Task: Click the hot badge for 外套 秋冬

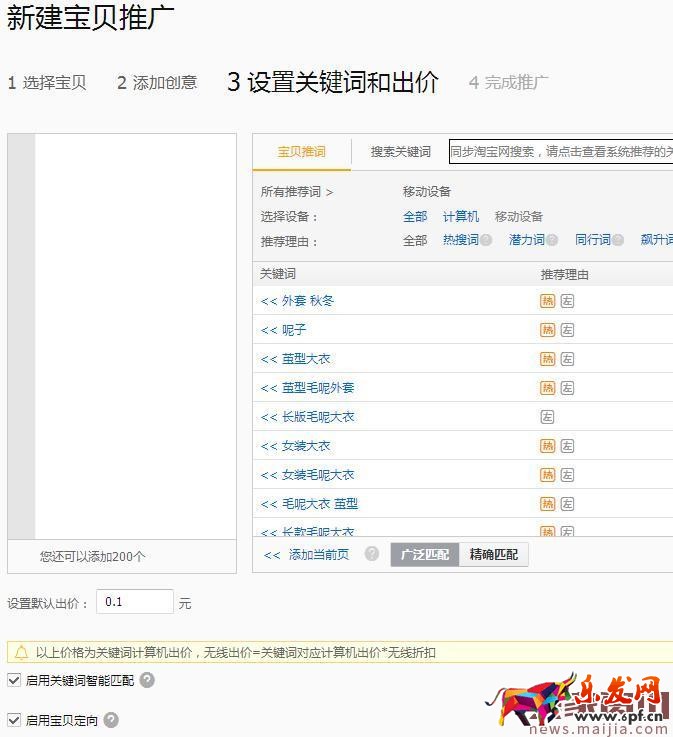Action: click(548, 301)
